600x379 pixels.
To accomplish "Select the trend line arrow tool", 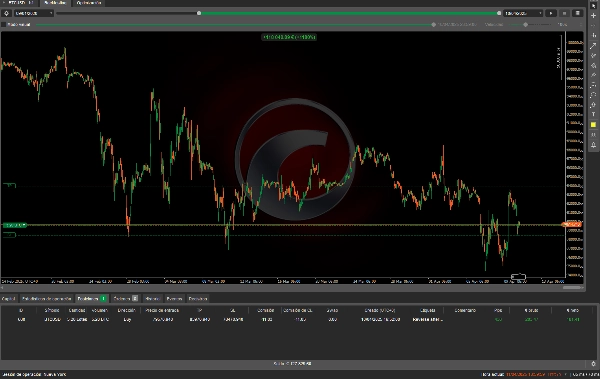I will (593, 46).
